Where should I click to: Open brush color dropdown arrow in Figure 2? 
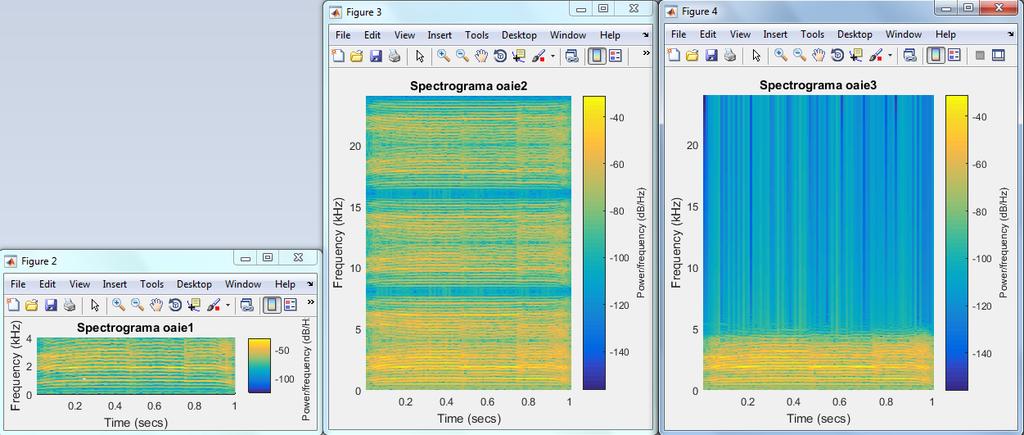coord(227,305)
